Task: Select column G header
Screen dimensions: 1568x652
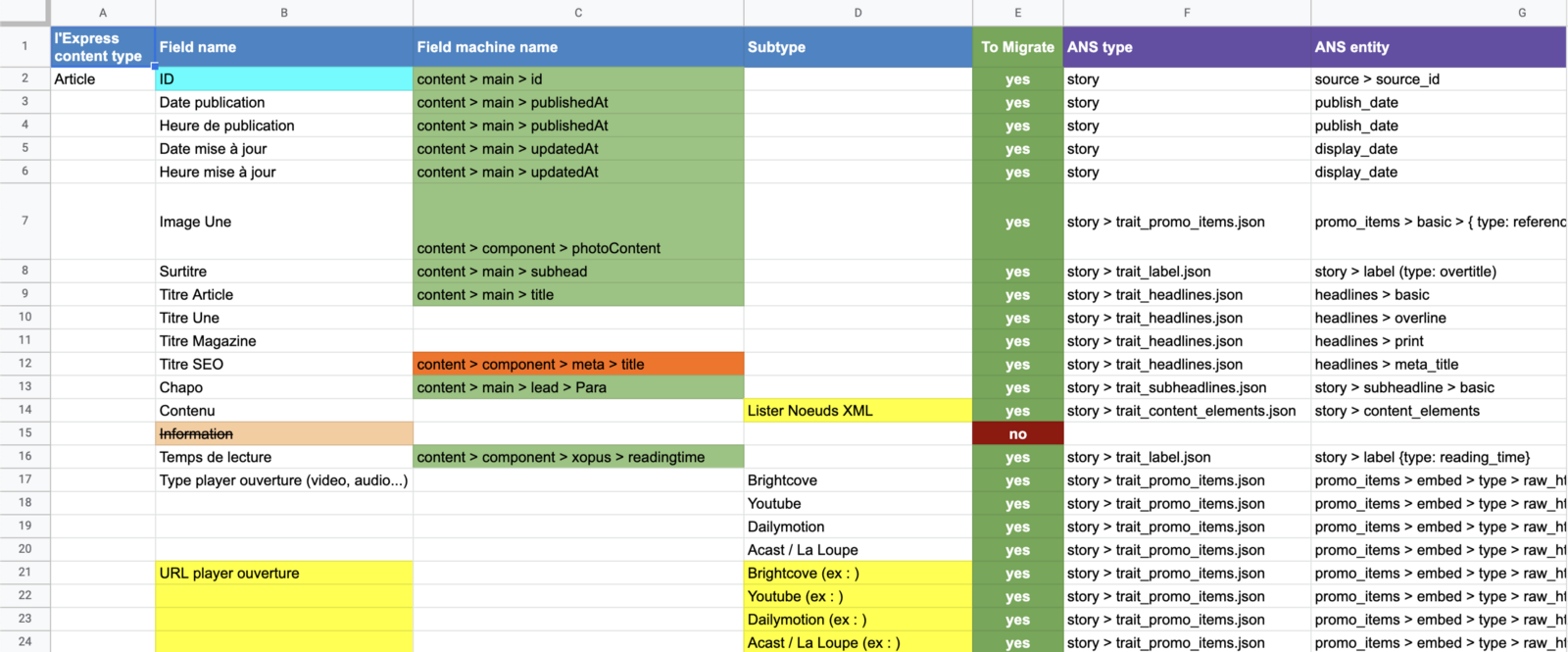Action: click(x=1439, y=13)
